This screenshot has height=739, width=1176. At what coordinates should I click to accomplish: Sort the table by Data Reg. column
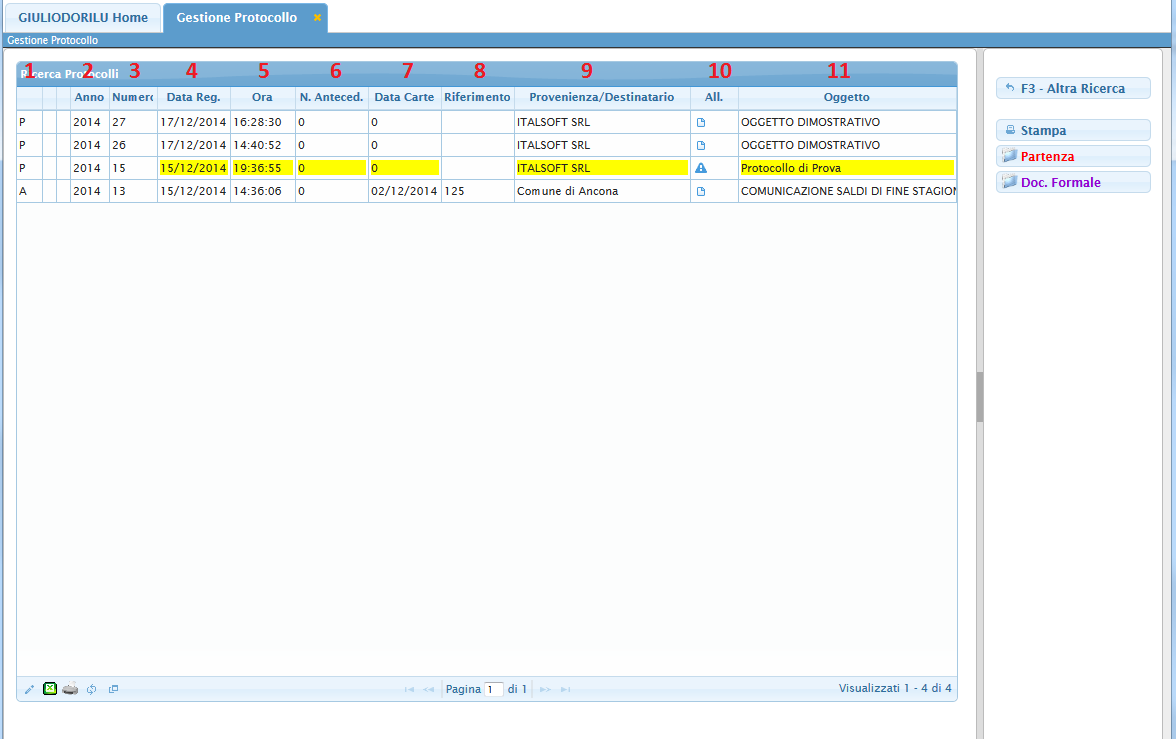pyautogui.click(x=193, y=97)
